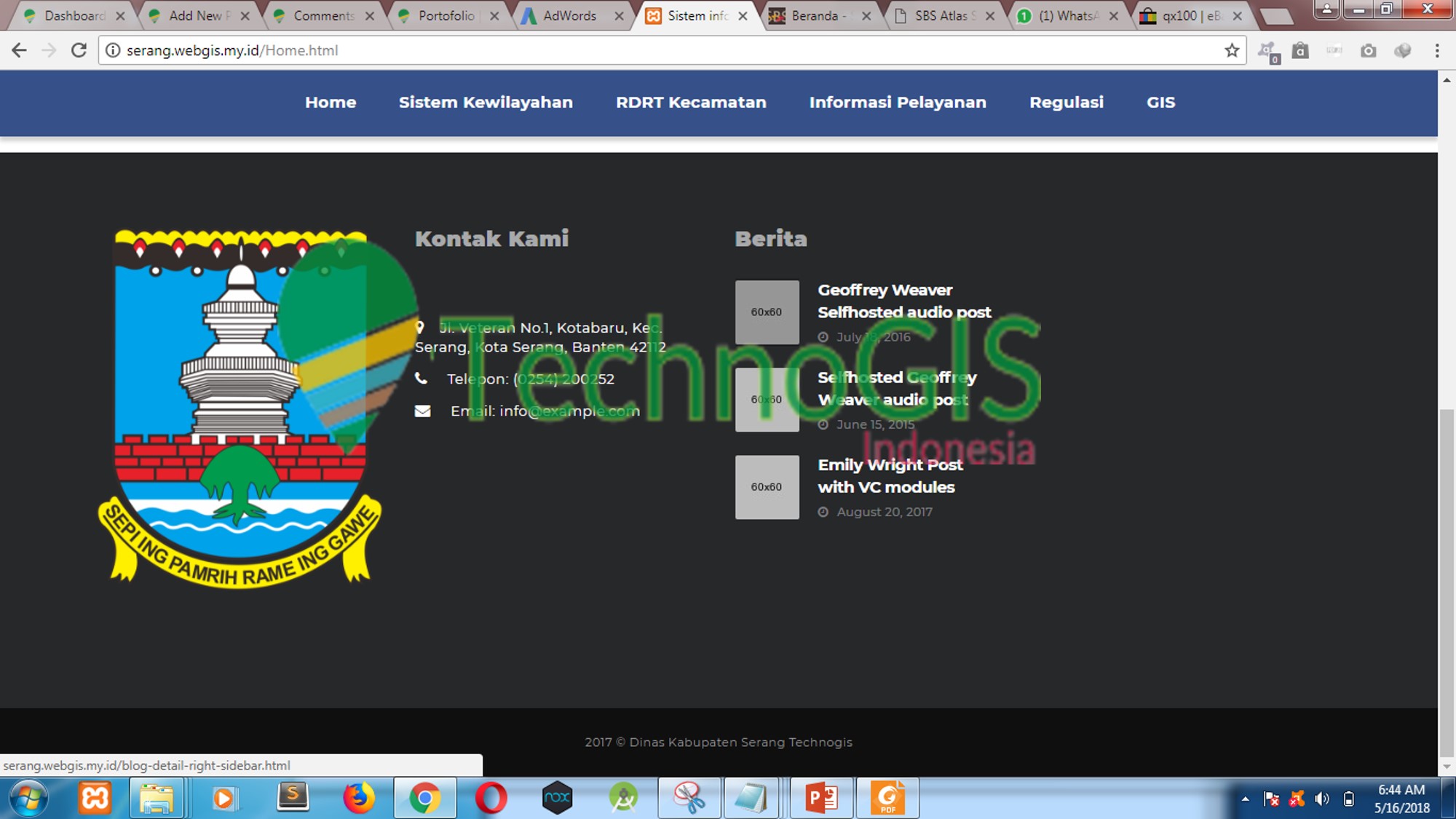Open Android Studio from the taskbar
Viewport: 1456px width, 819px height.
(x=624, y=799)
